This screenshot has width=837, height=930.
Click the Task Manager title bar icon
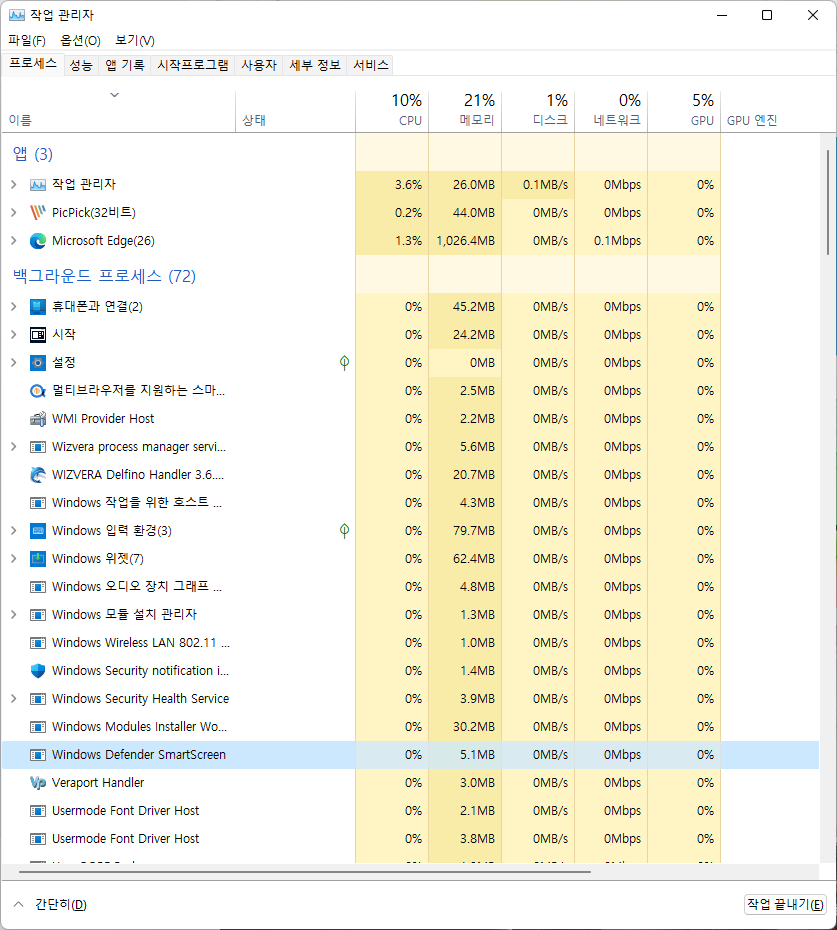pos(17,15)
